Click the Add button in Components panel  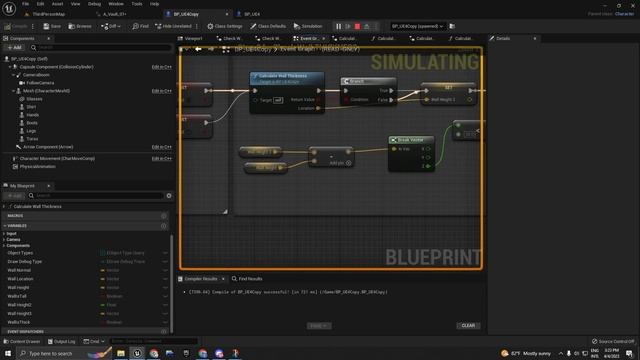14,48
